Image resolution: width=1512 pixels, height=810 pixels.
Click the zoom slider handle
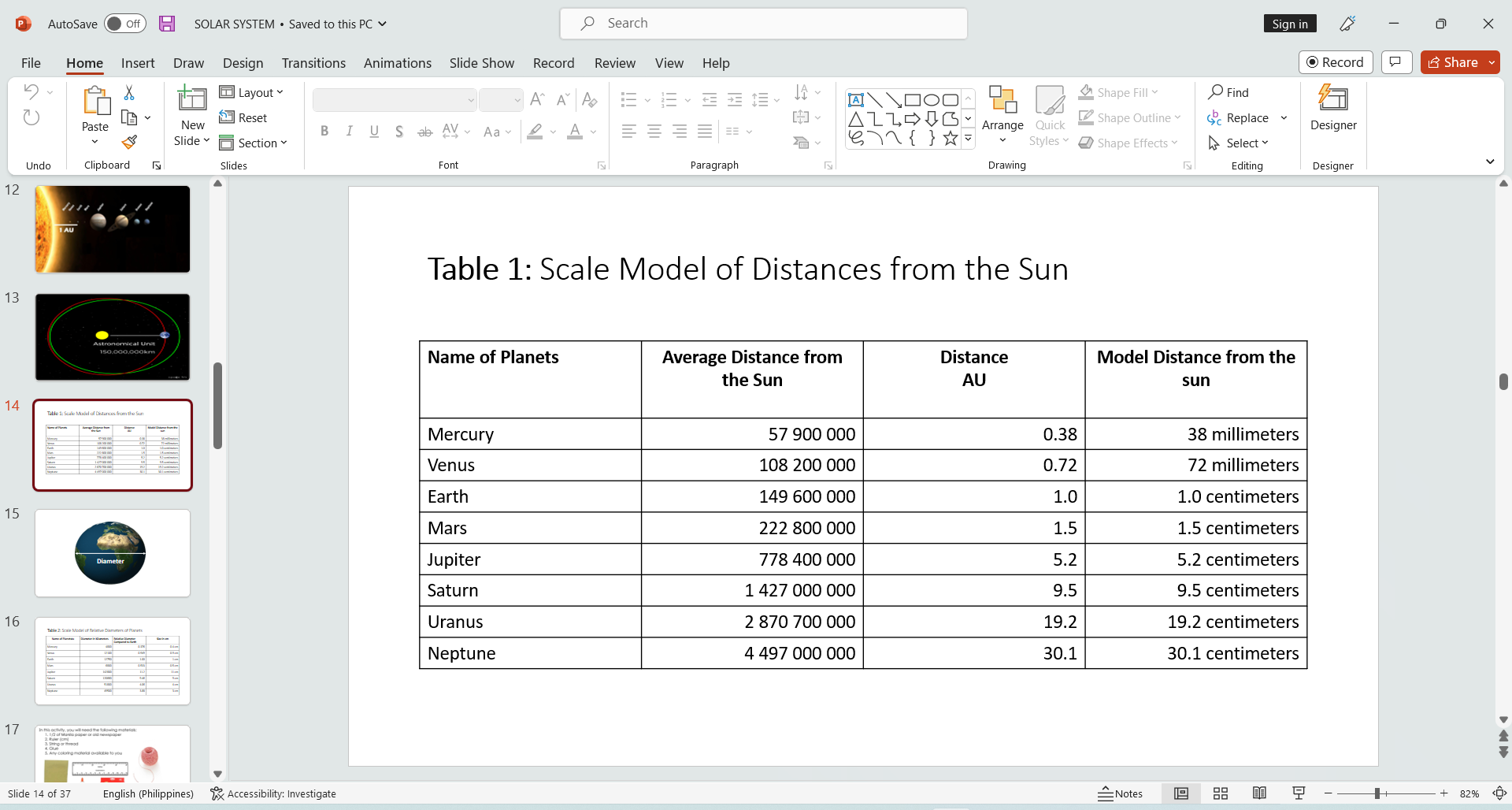coord(1377,793)
